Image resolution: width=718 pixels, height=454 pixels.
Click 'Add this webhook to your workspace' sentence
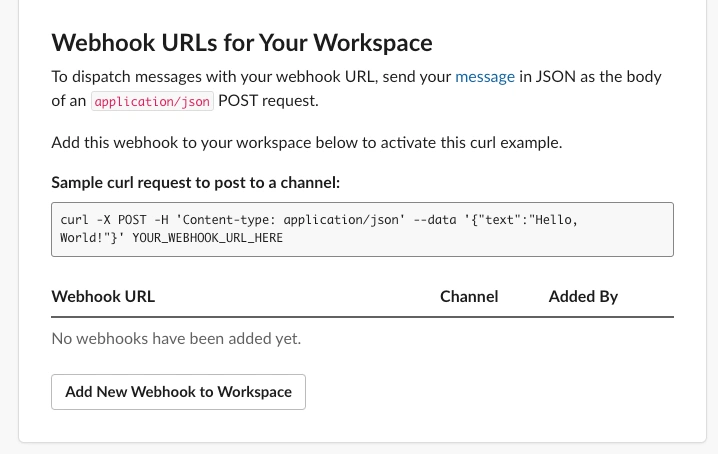(x=307, y=142)
